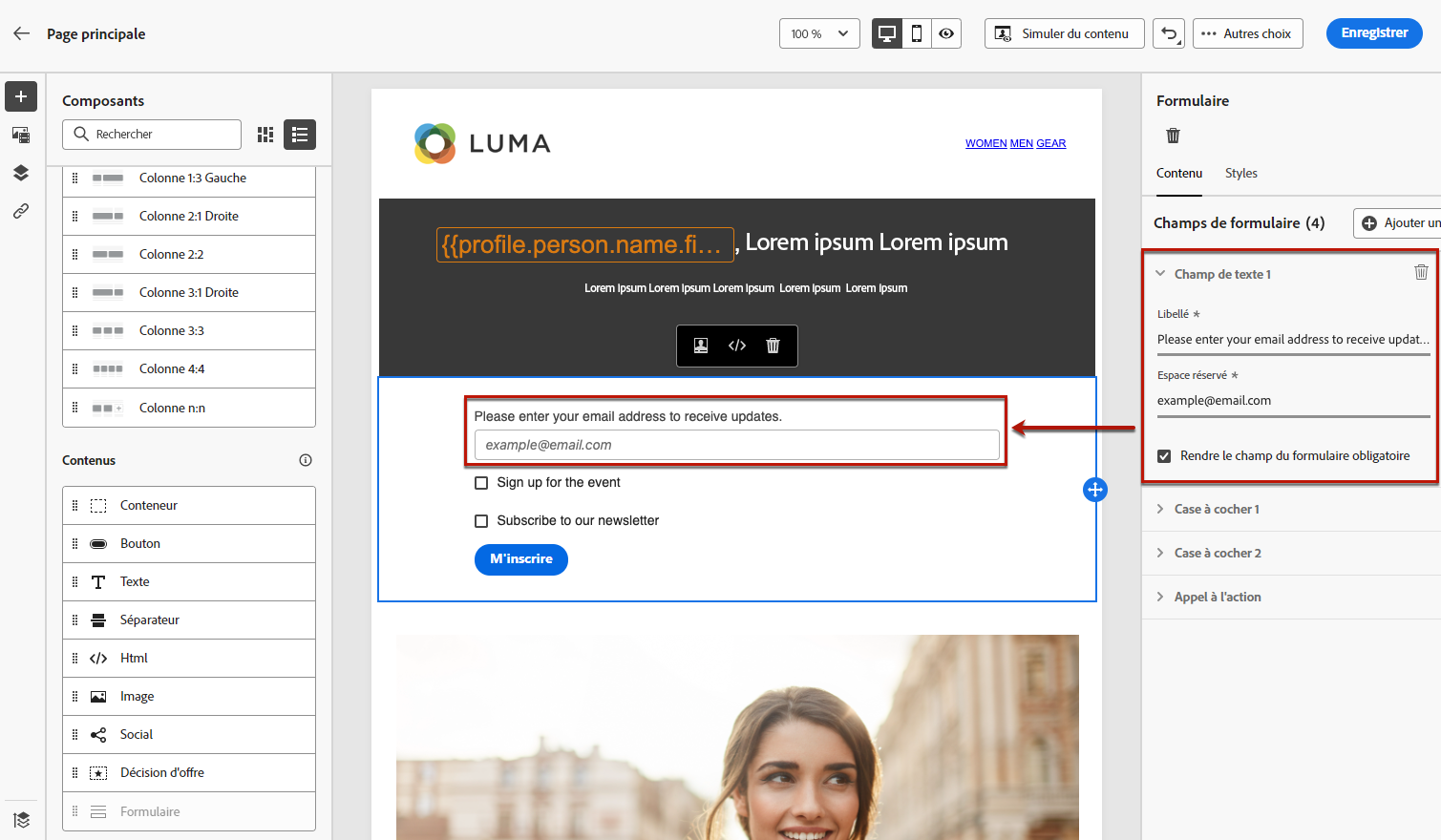Open the add components panel
Image resolution: width=1441 pixels, height=840 pixels.
(x=21, y=96)
